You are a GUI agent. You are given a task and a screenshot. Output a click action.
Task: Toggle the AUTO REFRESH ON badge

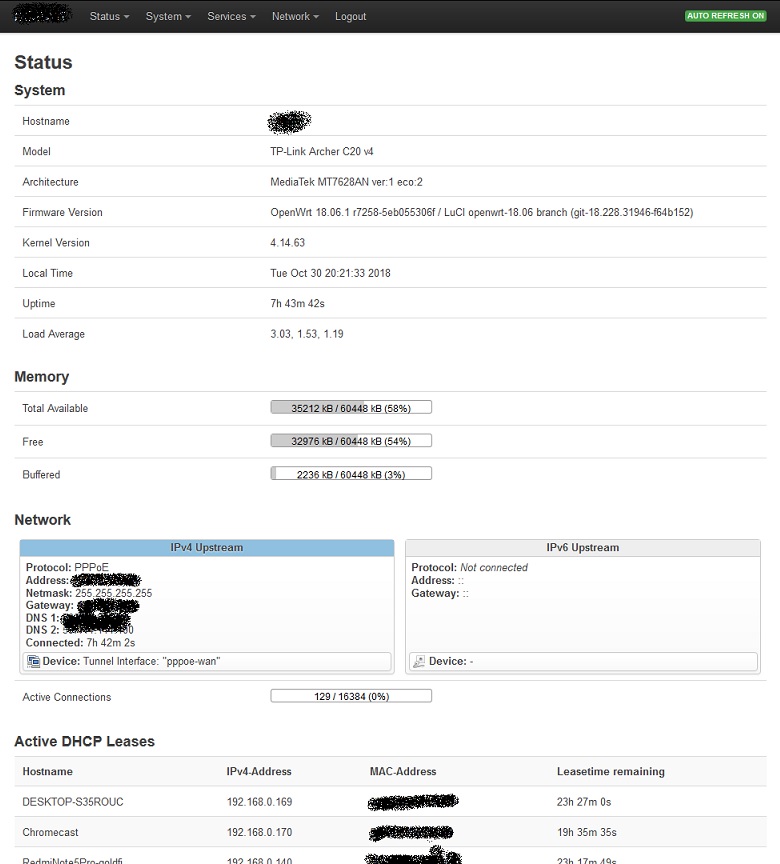coord(725,16)
